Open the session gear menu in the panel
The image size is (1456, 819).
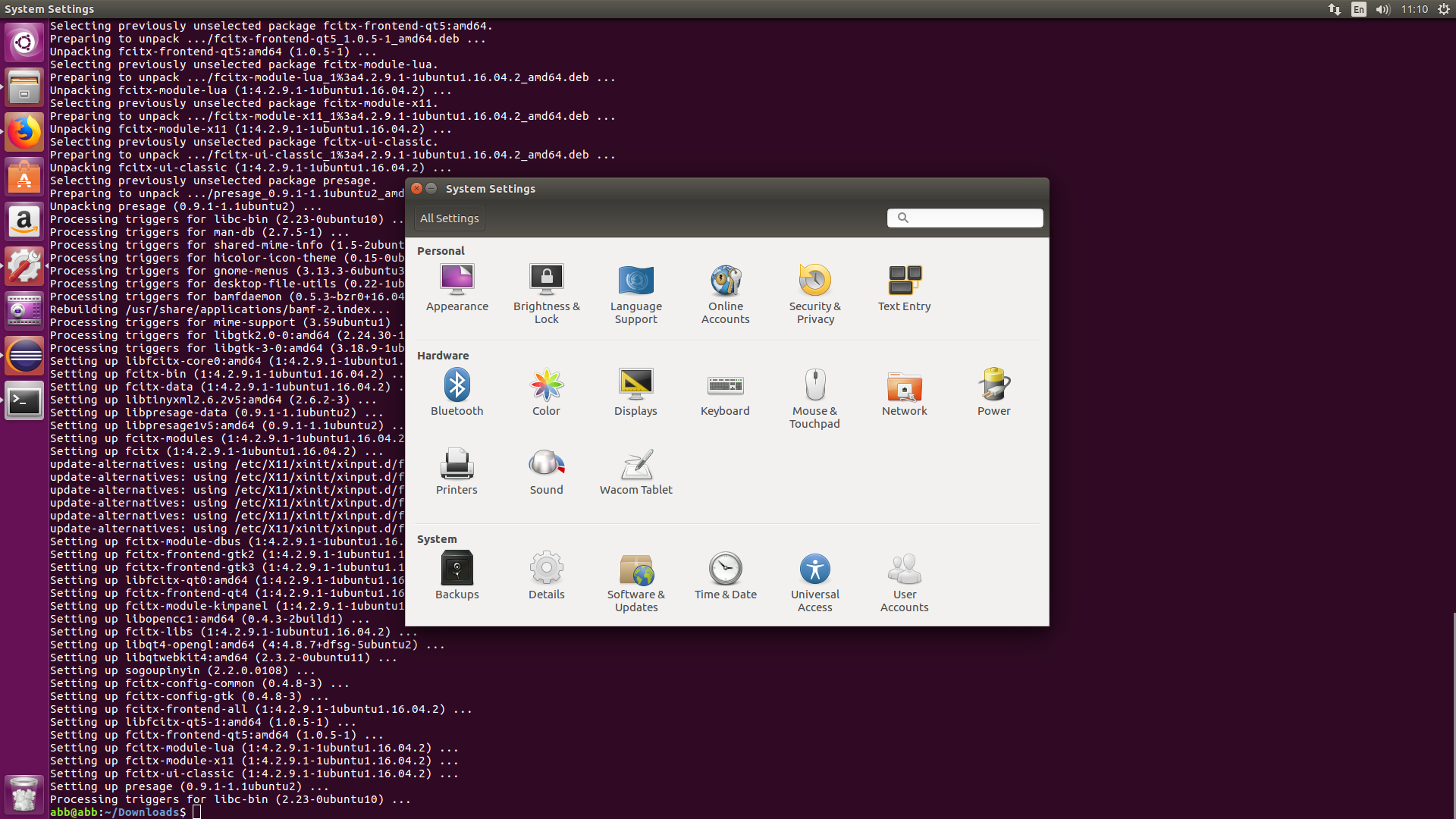1444,9
